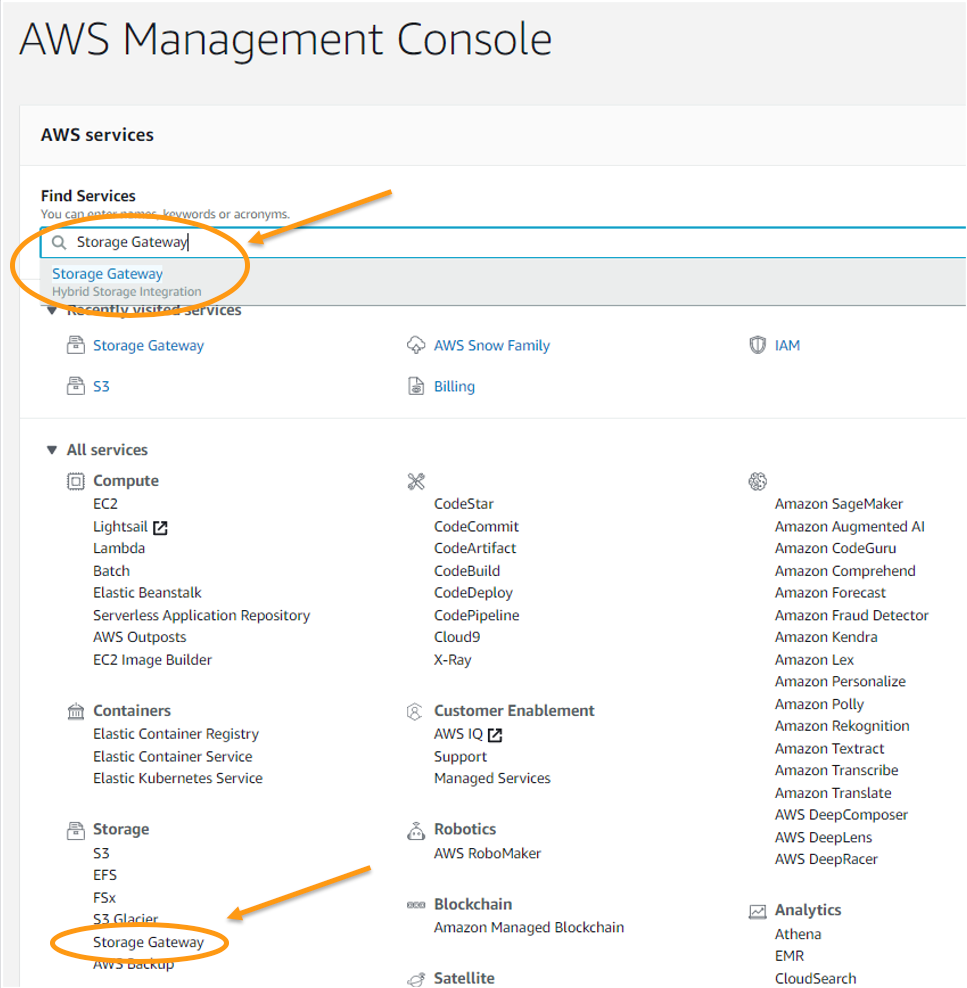
Task: Click the Storage category disk icon
Action: [x=75, y=830]
